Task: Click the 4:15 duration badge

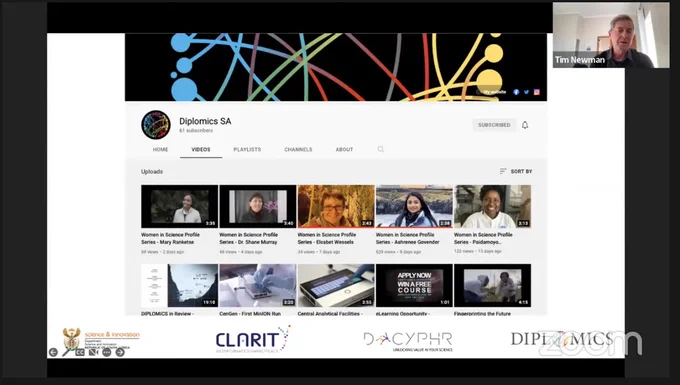Action: pyautogui.click(x=523, y=302)
